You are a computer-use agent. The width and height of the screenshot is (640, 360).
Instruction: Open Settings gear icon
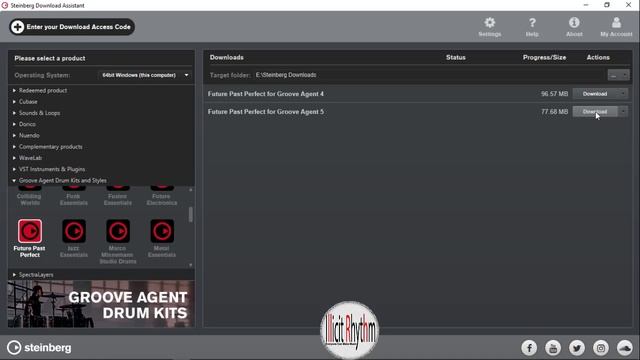point(489,23)
